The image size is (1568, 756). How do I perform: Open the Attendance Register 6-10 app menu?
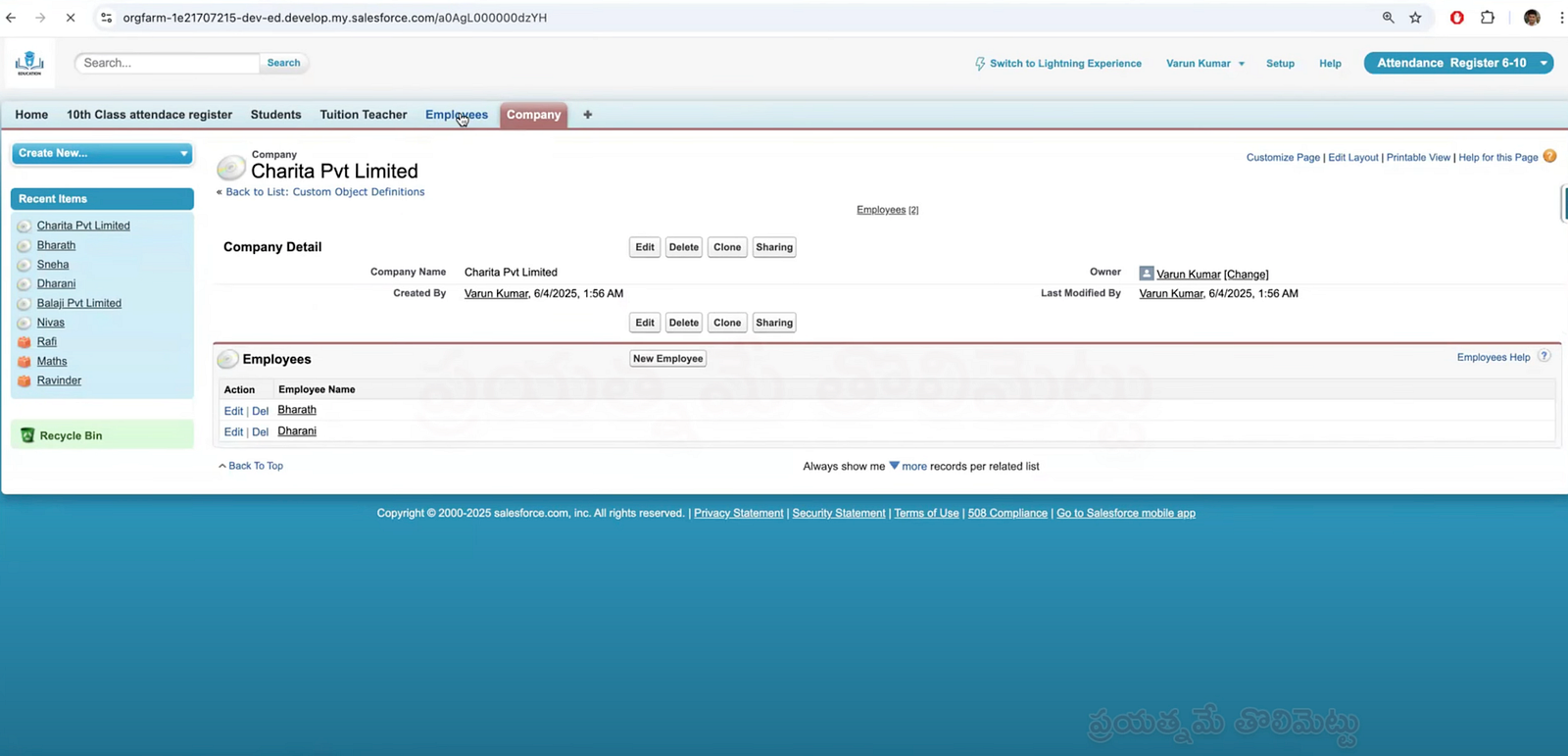point(1457,63)
